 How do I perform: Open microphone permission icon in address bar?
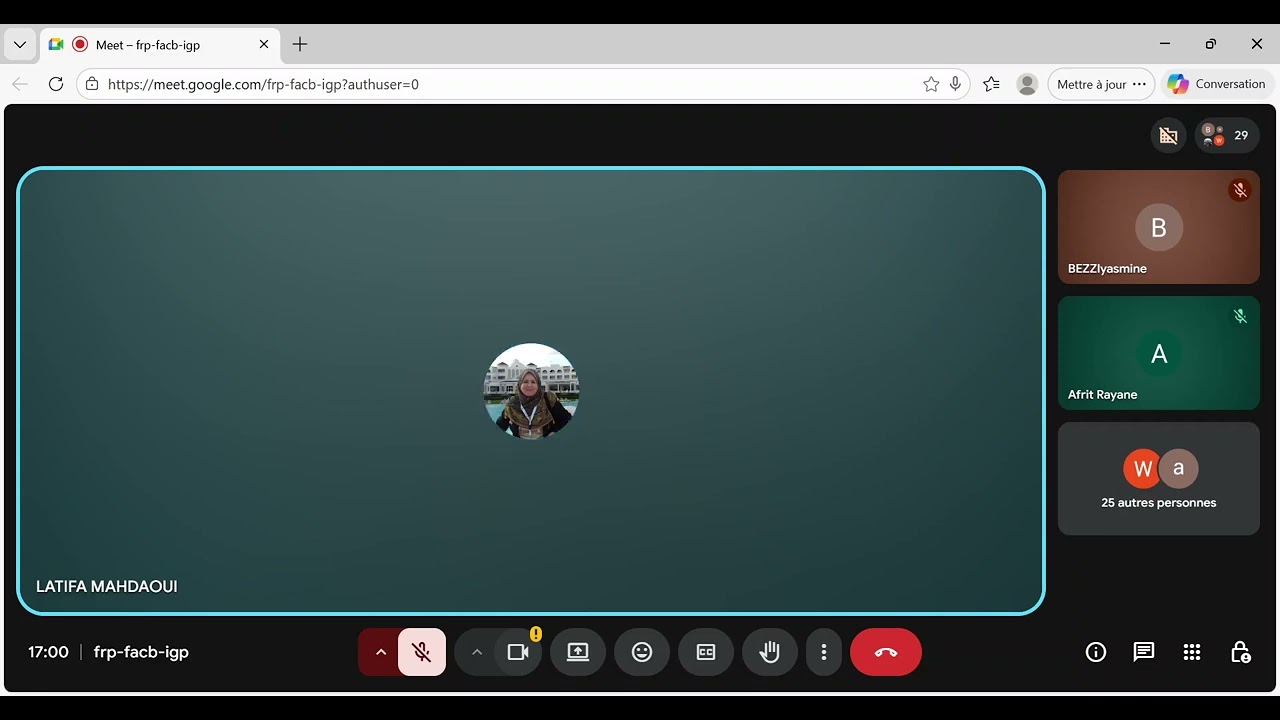(x=956, y=84)
